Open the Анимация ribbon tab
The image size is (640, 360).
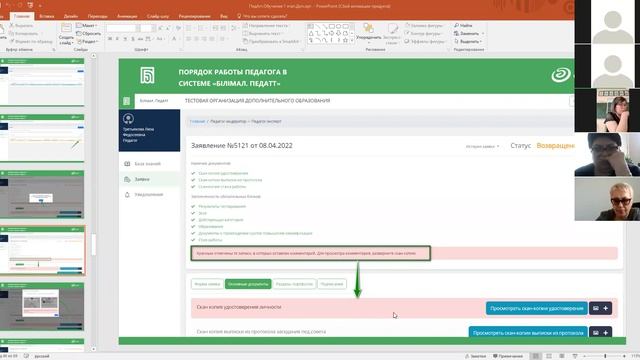(x=127, y=16)
